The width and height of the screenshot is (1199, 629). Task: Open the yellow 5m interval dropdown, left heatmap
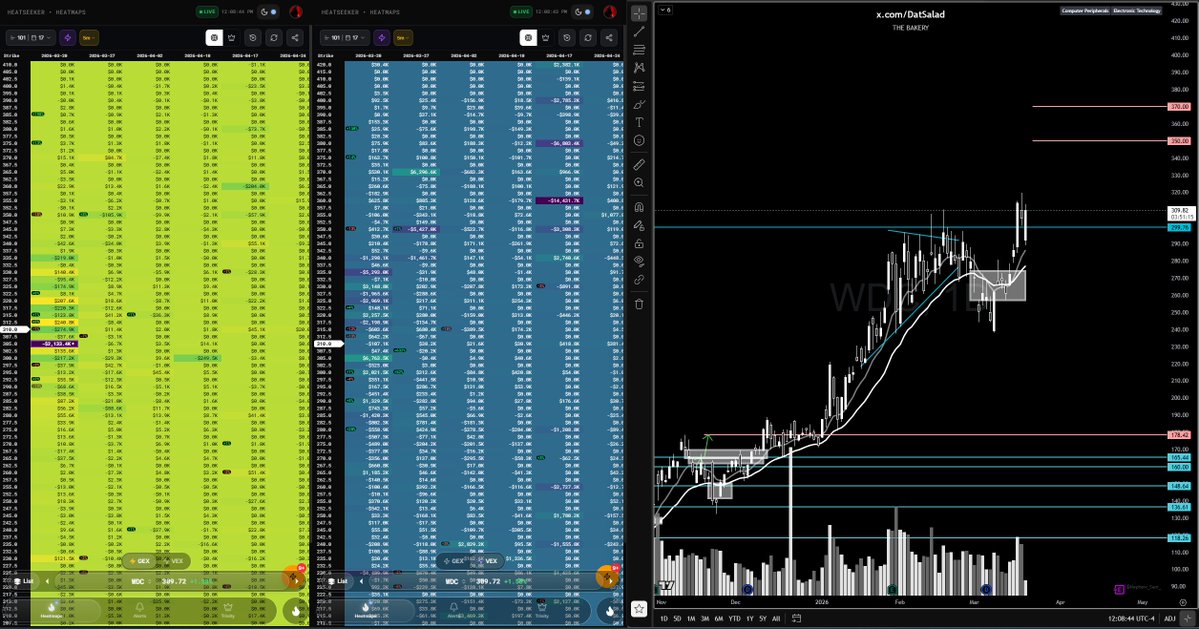point(89,37)
